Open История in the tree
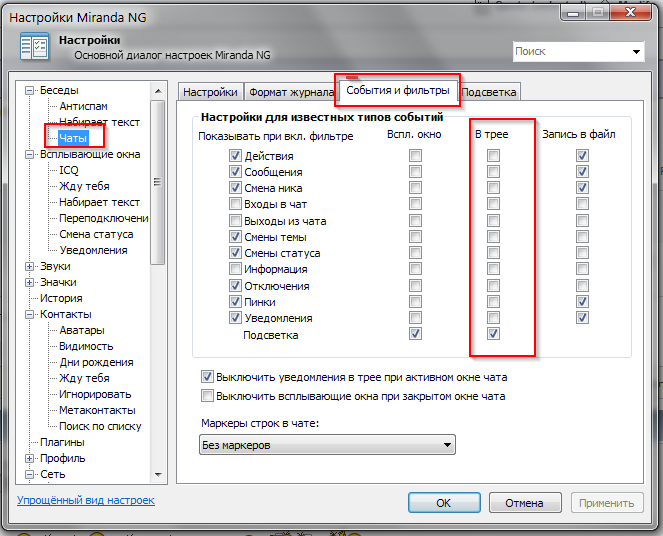Screen dimensions: 663x536 (x=61, y=299)
